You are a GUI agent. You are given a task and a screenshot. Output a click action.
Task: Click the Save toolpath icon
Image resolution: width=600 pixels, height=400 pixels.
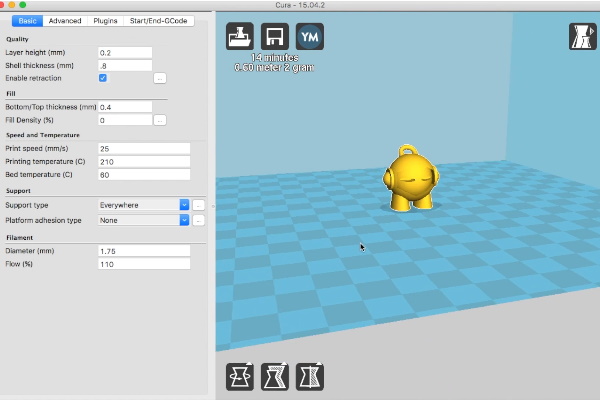click(275, 37)
